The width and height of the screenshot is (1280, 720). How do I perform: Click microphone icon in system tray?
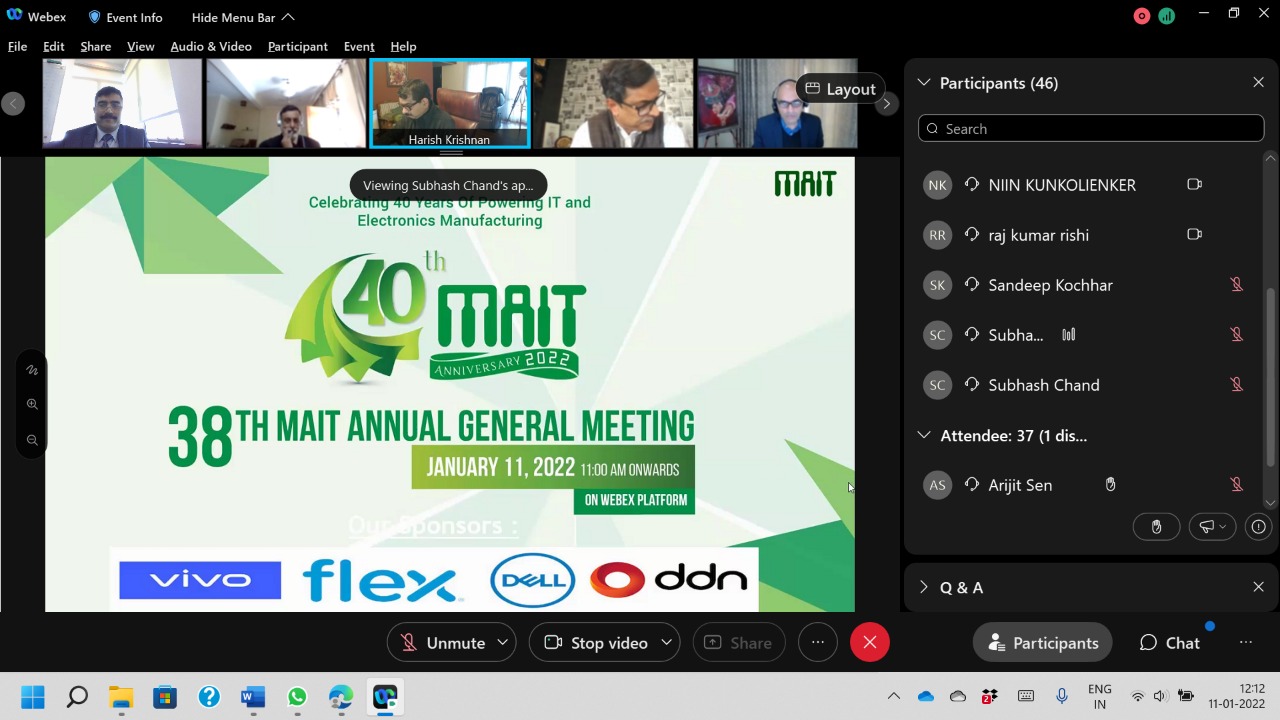[1061, 696]
